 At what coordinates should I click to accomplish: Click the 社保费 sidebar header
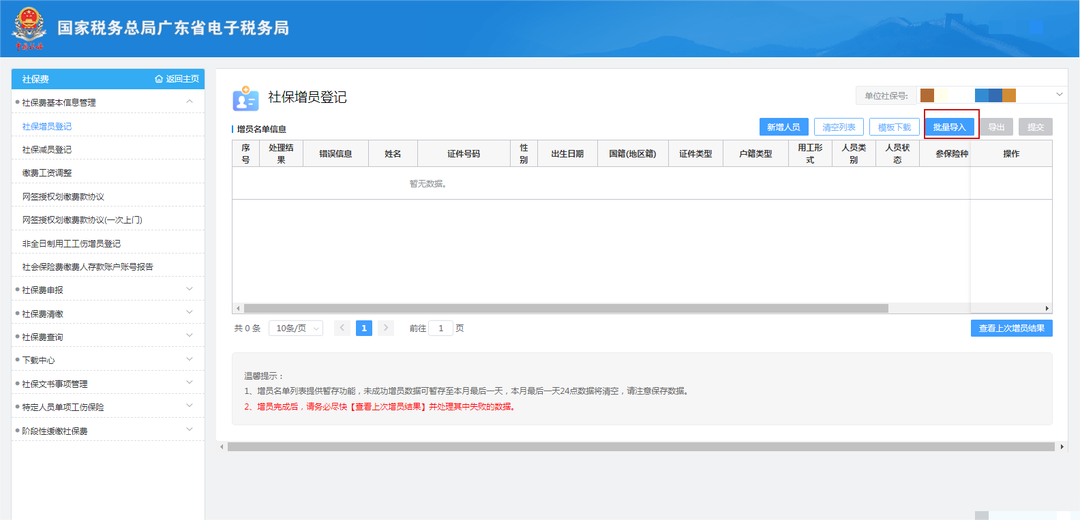[35, 79]
